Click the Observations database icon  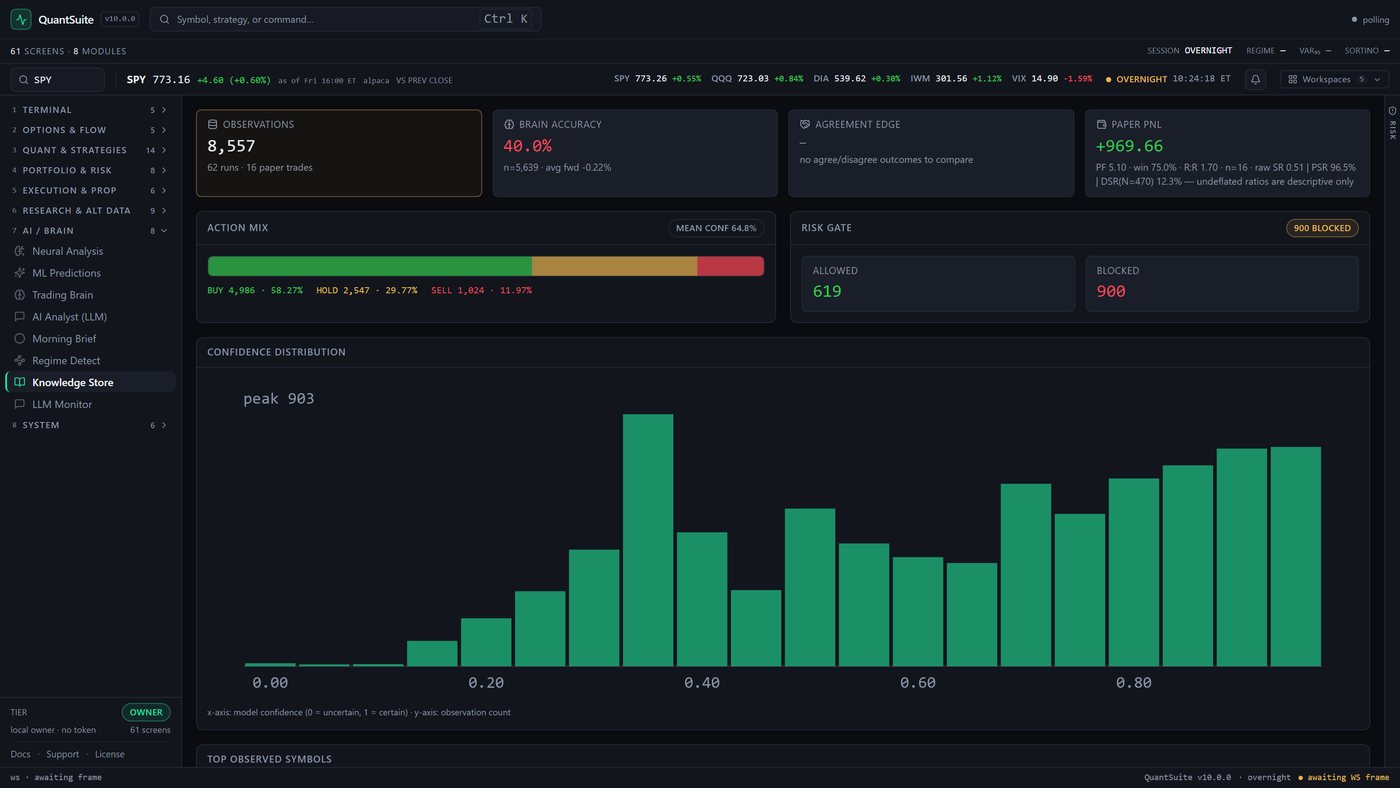click(x=212, y=125)
